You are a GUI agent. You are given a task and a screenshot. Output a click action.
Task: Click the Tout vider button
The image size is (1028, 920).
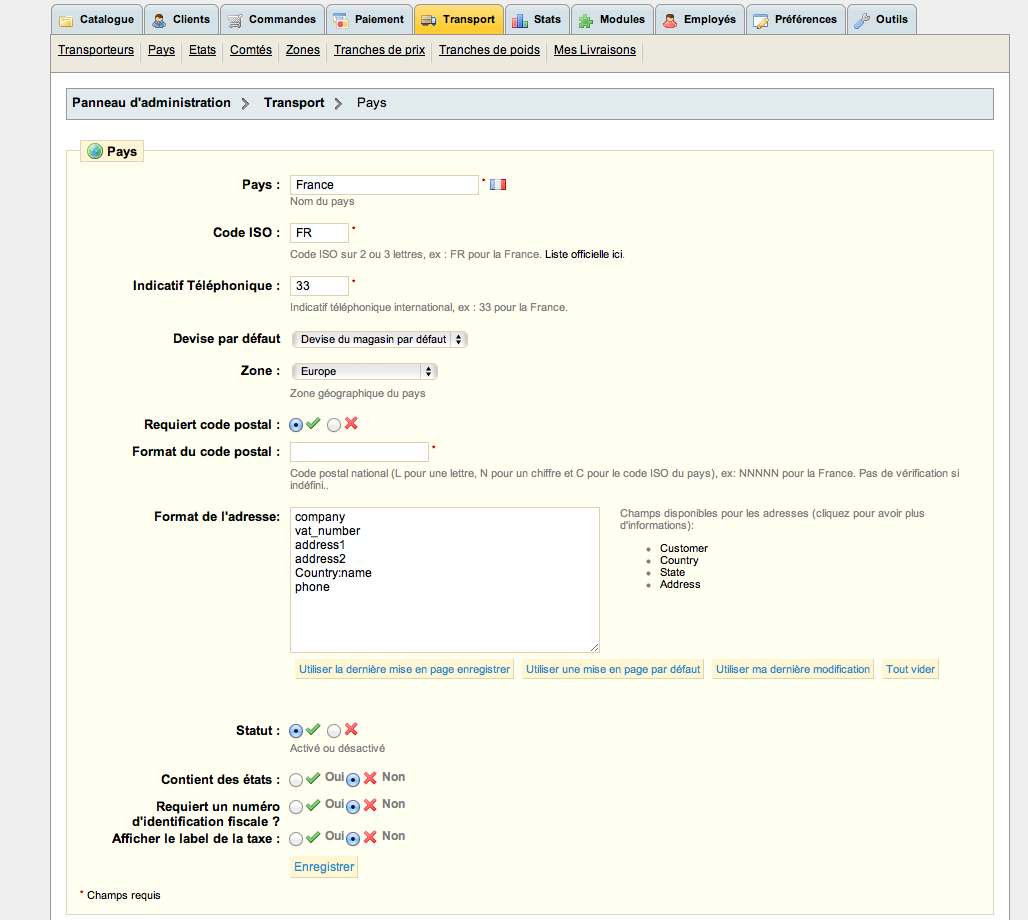[911, 669]
